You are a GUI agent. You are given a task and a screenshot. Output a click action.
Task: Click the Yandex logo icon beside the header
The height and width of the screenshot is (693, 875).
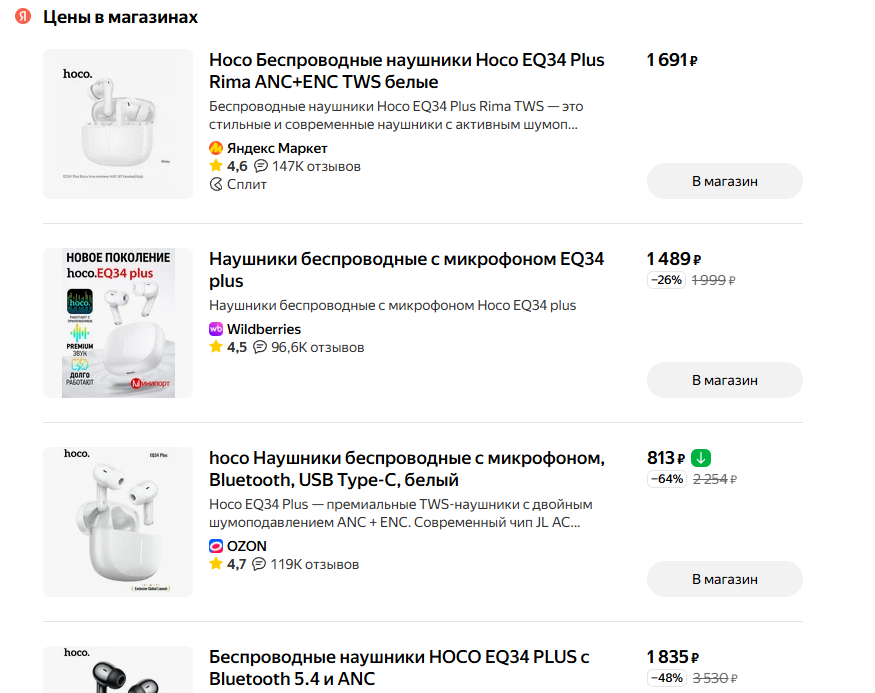pos(23,18)
